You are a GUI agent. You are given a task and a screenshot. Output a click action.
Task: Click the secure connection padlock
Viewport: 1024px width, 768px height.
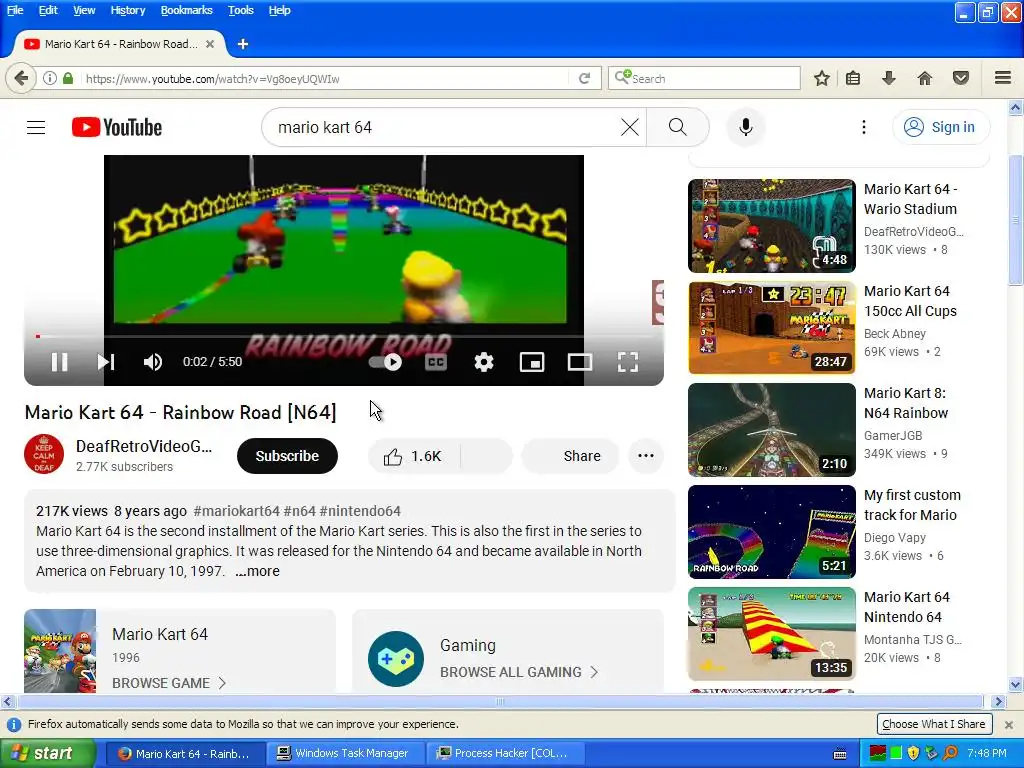(x=68, y=78)
